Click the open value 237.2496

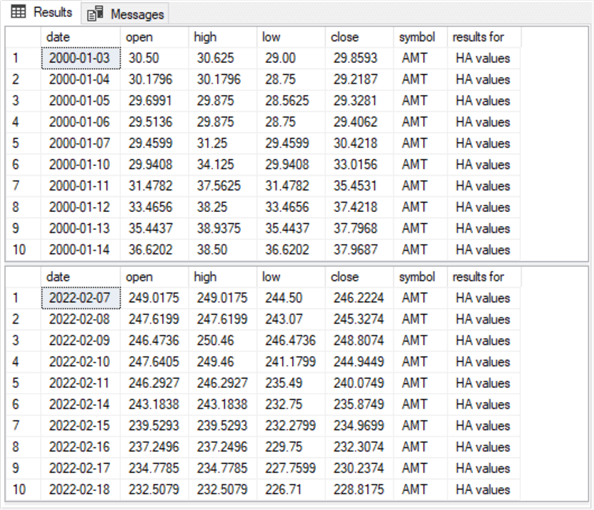pos(155,447)
